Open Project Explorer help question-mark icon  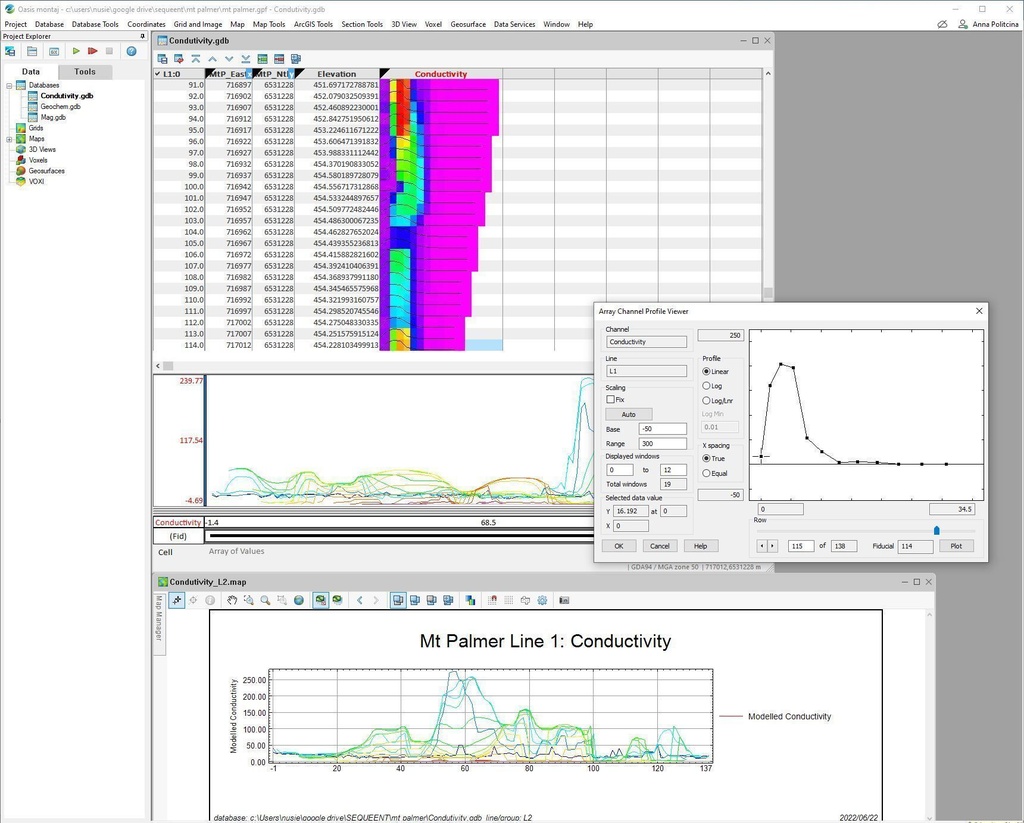pyautogui.click(x=131, y=51)
